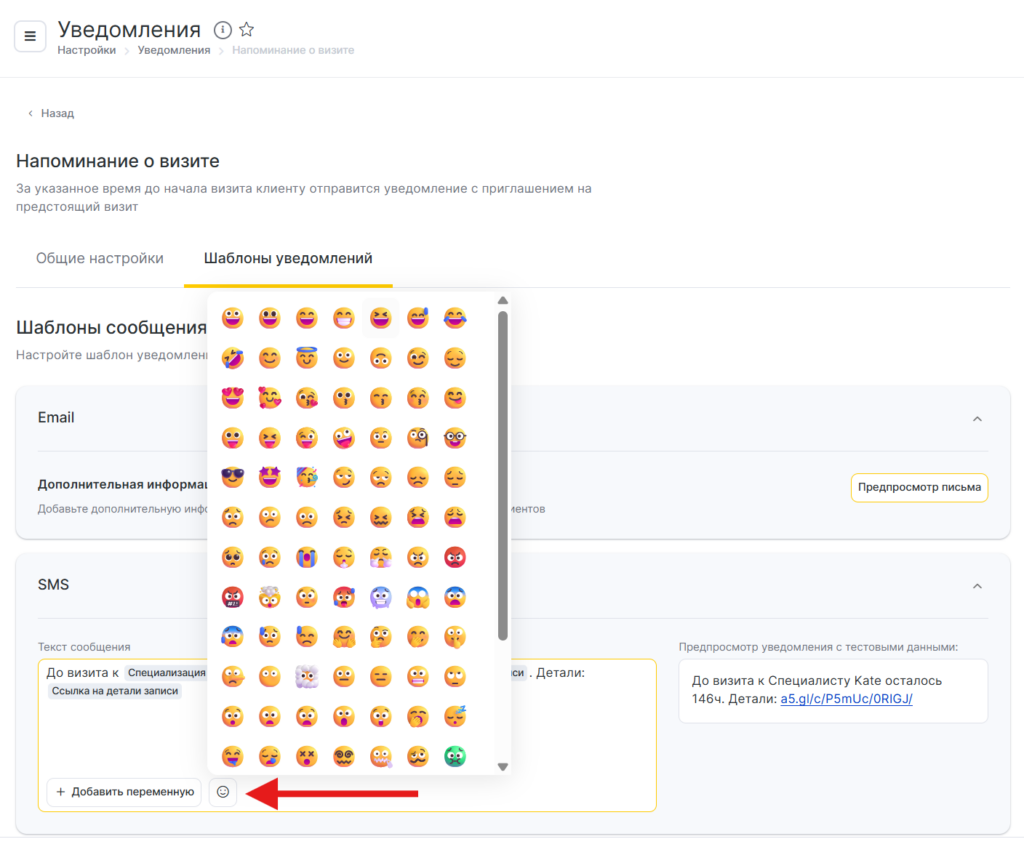Pick the smiling face with halo emoji
Viewport: 1024px width, 855px height.
306,358
